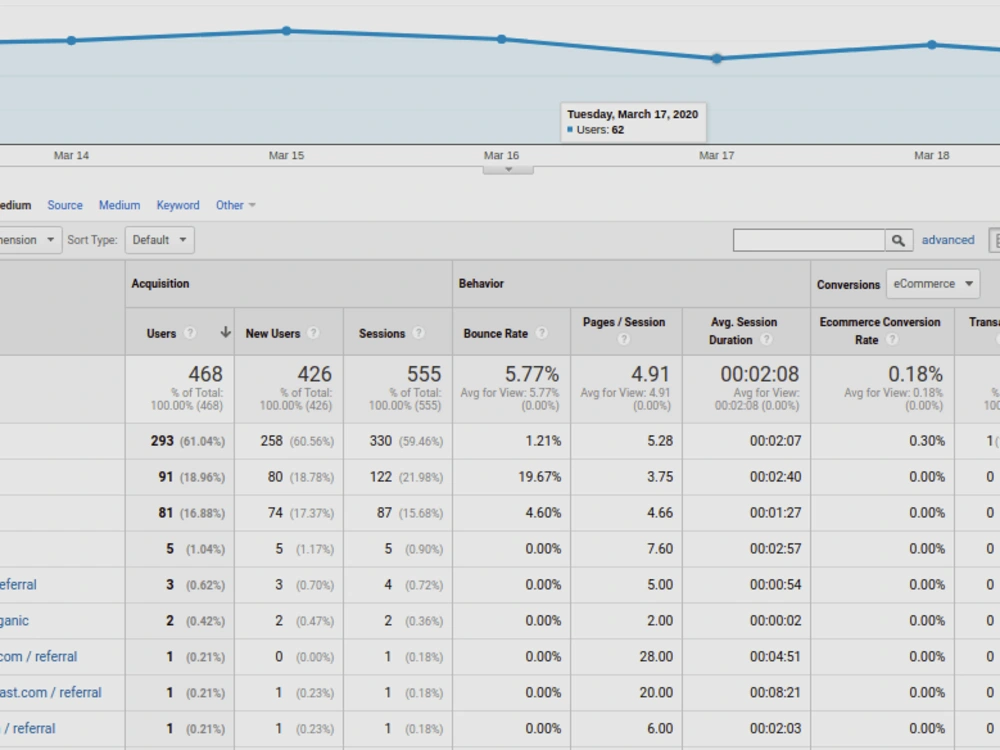Select the Source dimension link
This screenshot has height=750, width=1000.
65,205
